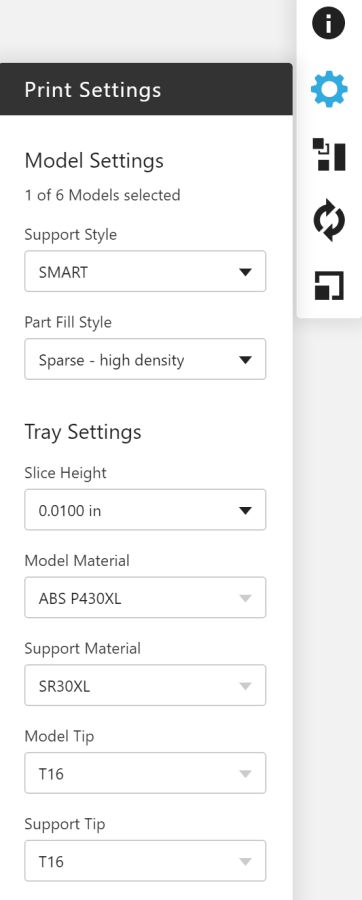Click the Model Settings heading
362x900 pixels.
94,161
